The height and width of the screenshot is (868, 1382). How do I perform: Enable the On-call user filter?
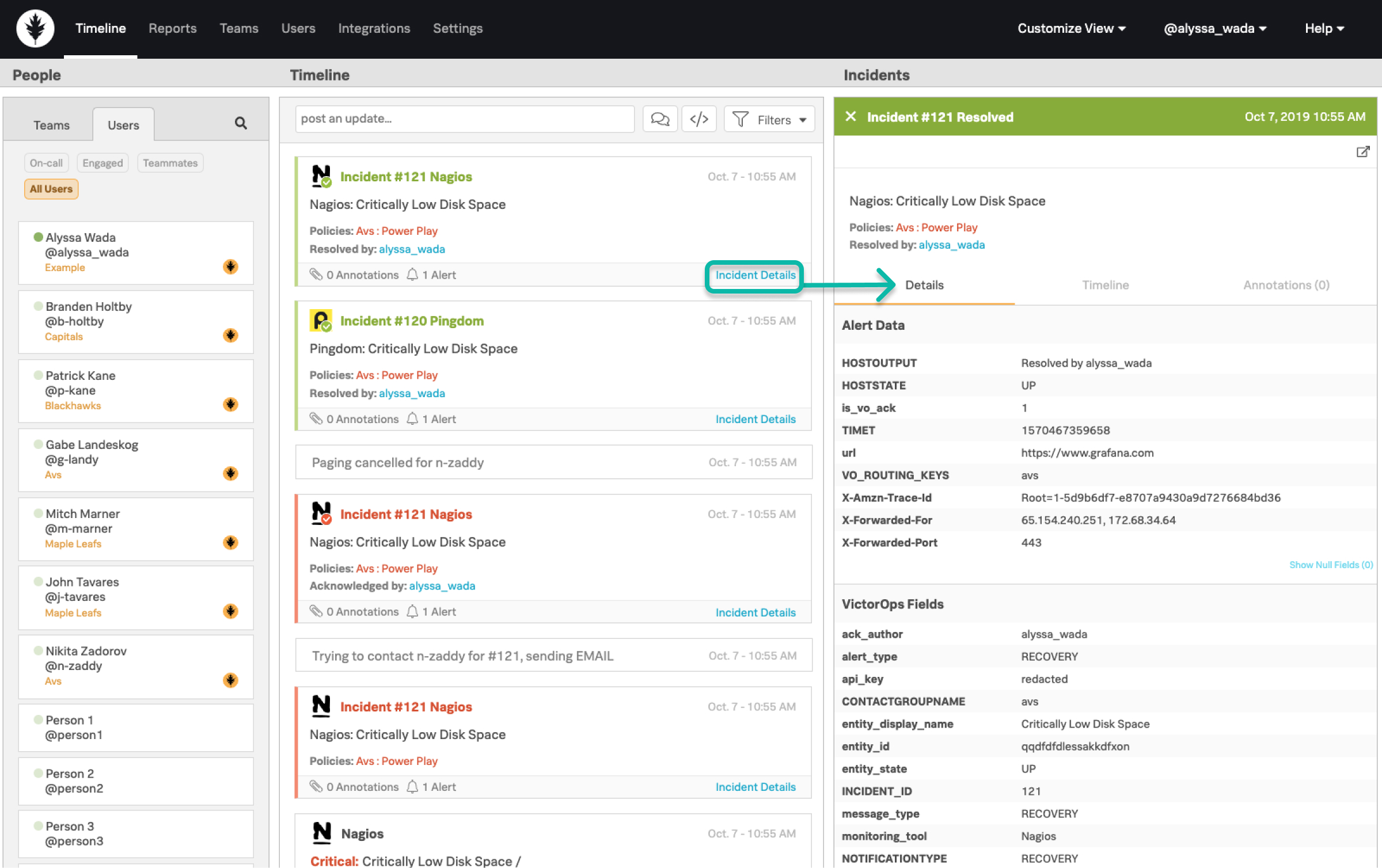click(46, 163)
